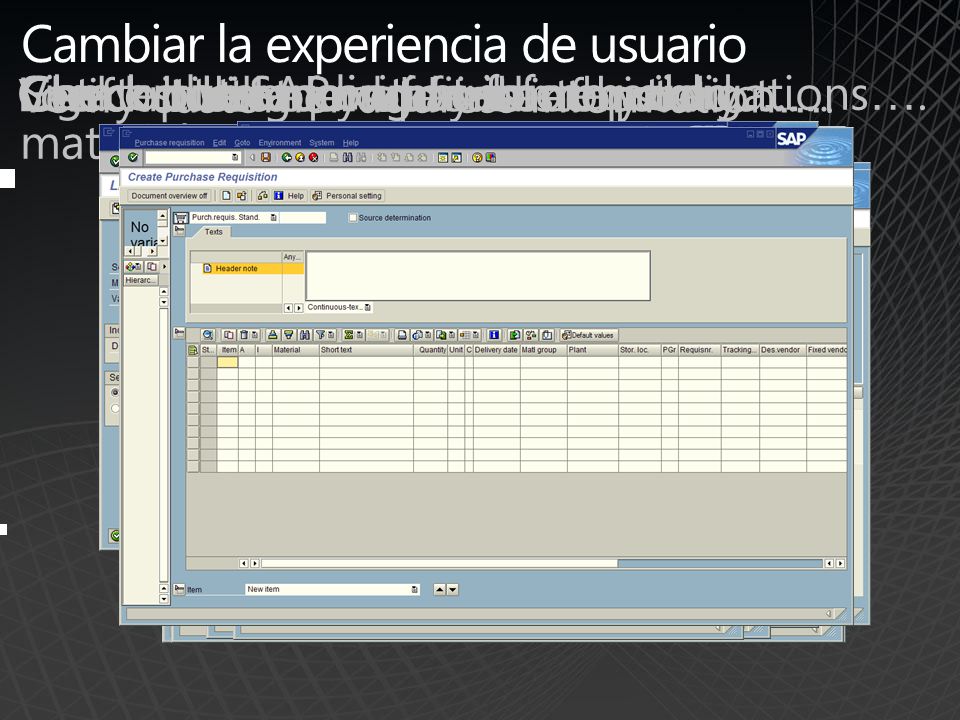Click the Sort descending icon in grid toolbar
This screenshot has height=720, width=960.
point(288,335)
